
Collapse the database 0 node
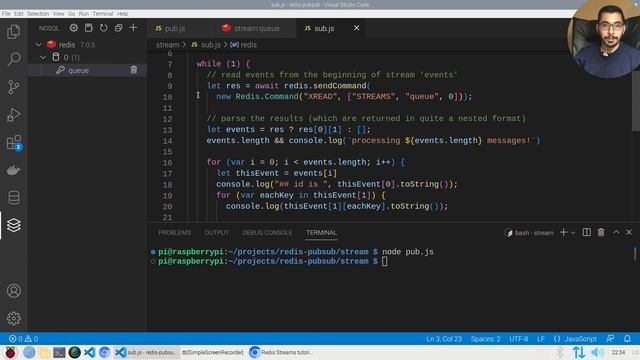[x=43, y=58]
